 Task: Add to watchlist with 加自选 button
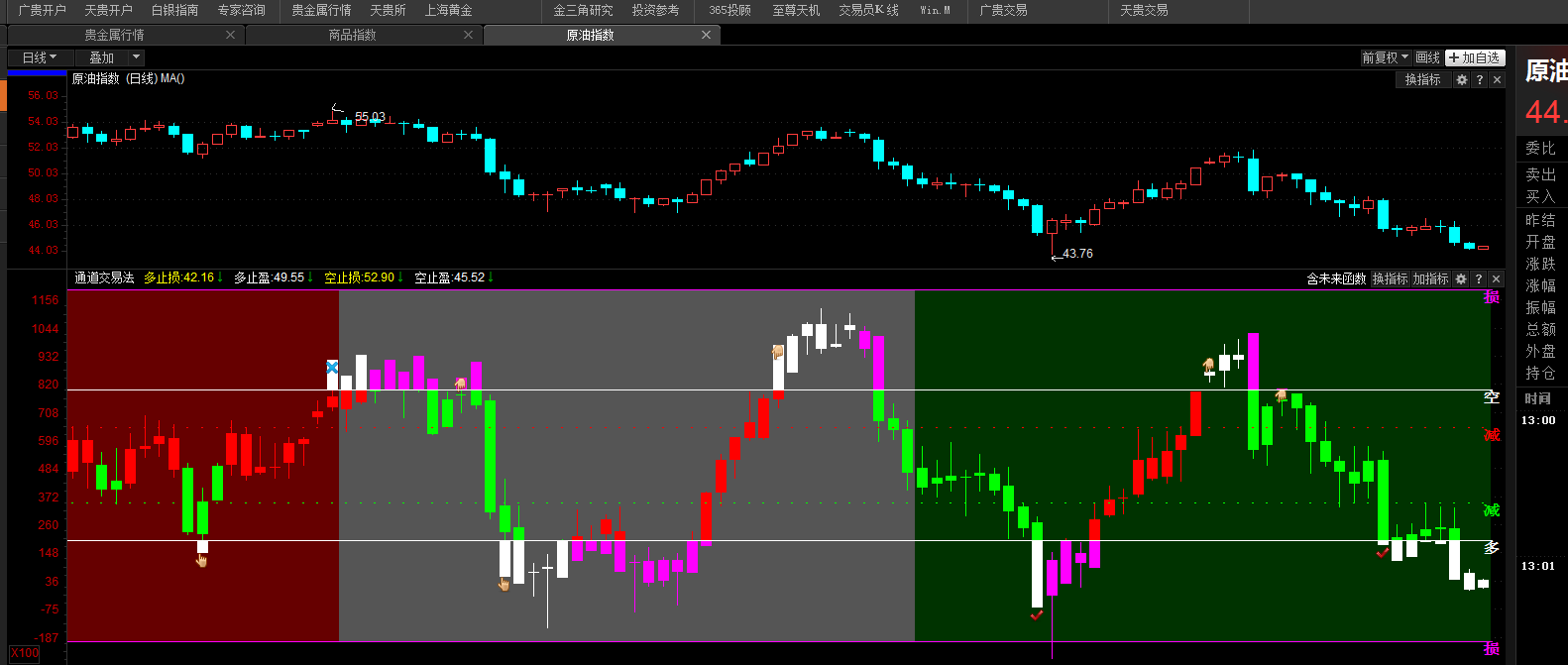(1475, 57)
